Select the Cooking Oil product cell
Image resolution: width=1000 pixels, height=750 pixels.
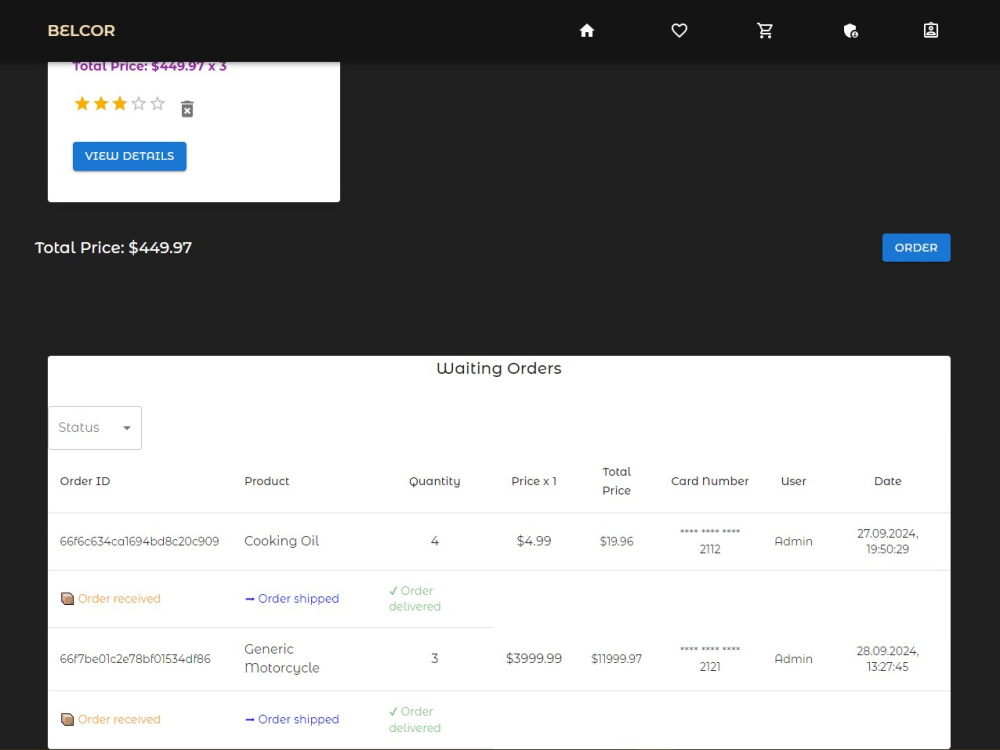point(281,541)
